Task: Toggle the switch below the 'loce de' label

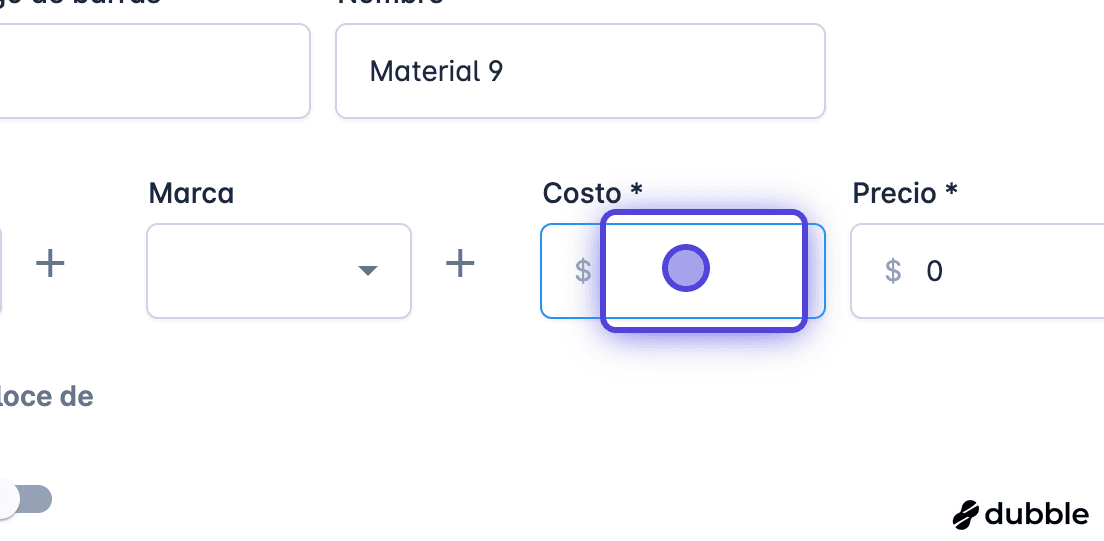Action: click(26, 499)
